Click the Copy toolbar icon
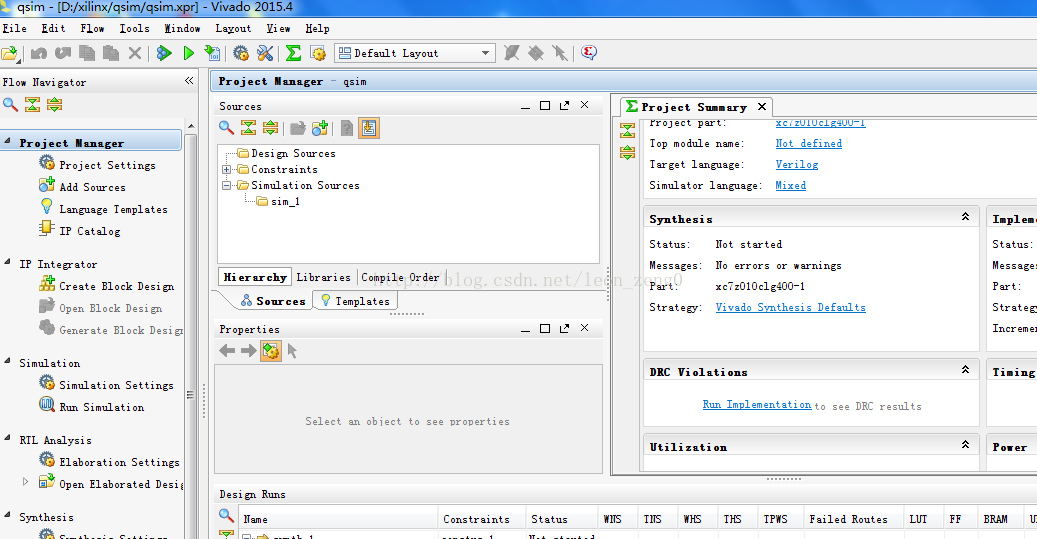 point(87,53)
